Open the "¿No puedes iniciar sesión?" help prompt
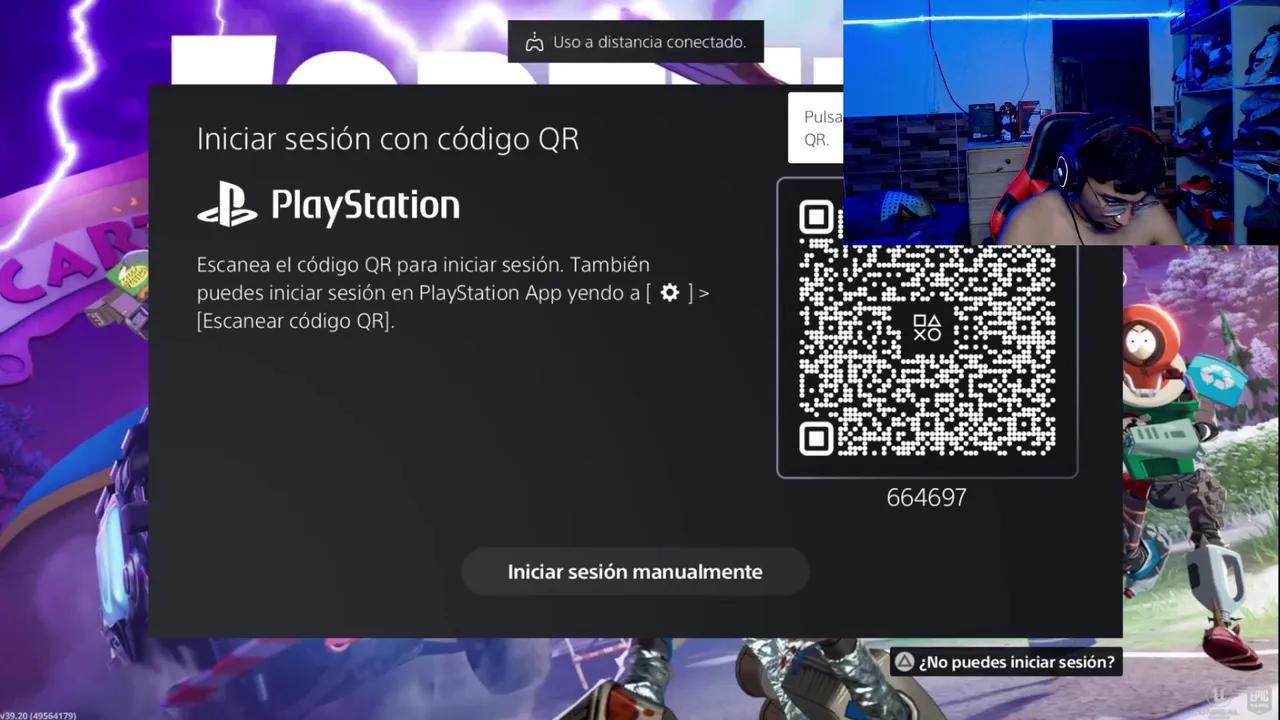This screenshot has height=720, width=1280. coord(1005,662)
